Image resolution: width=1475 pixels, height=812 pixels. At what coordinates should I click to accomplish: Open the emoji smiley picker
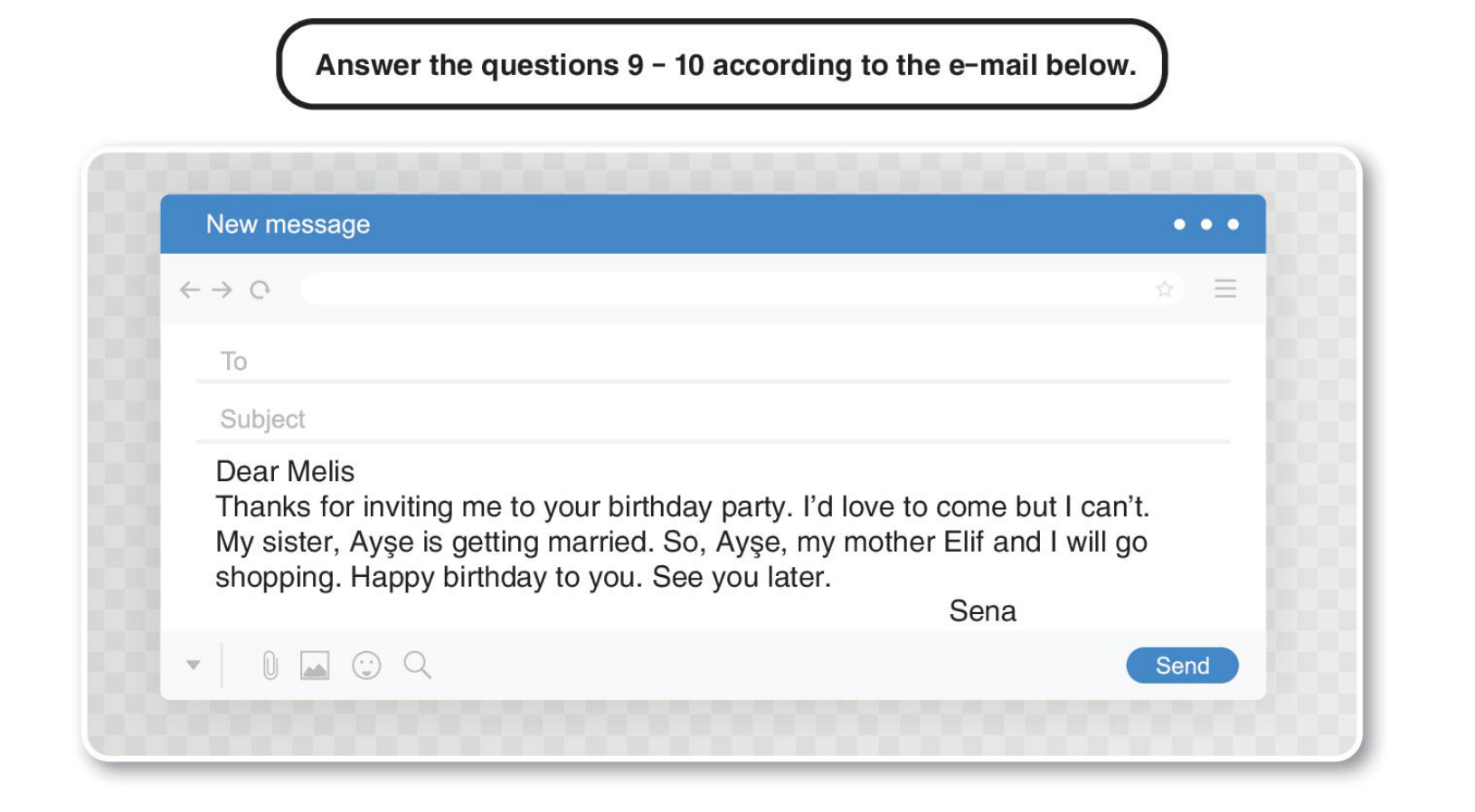pyautogui.click(x=366, y=666)
